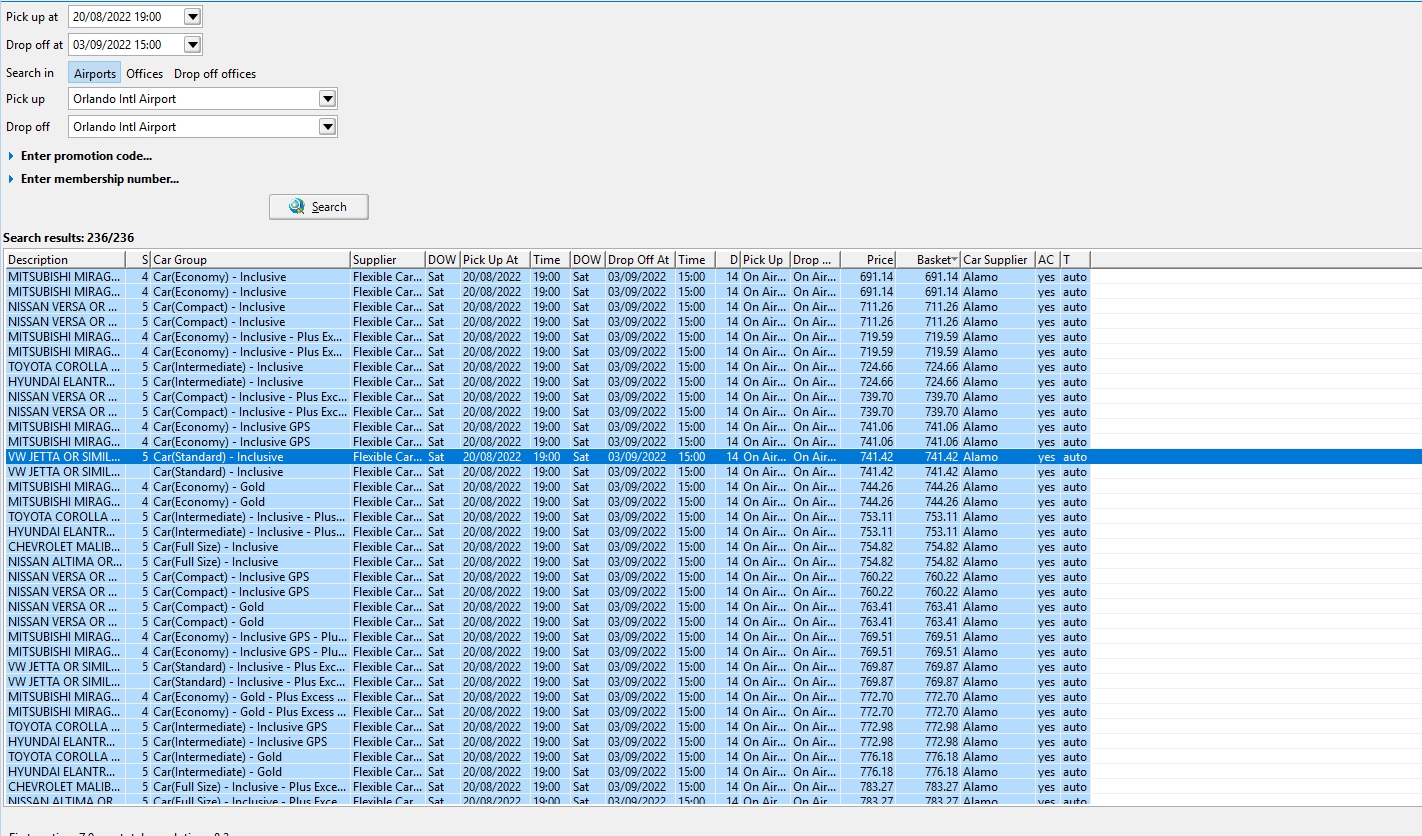The width and height of the screenshot is (1422, 836).
Task: Sort by the Description column header
Action: pyautogui.click(x=66, y=260)
